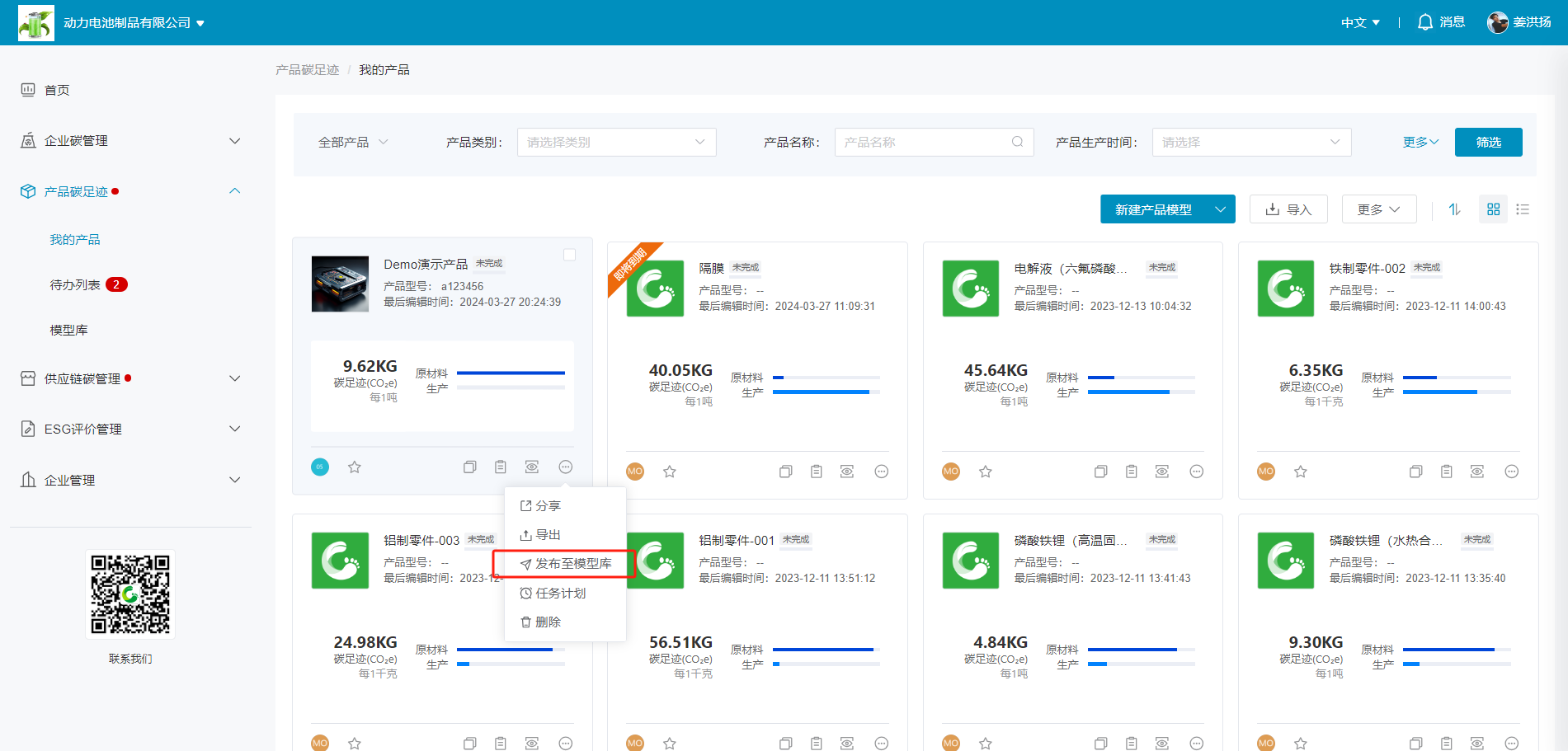Open the 产品生产时间 selector
The width and height of the screenshot is (1568, 751).
click(1250, 142)
